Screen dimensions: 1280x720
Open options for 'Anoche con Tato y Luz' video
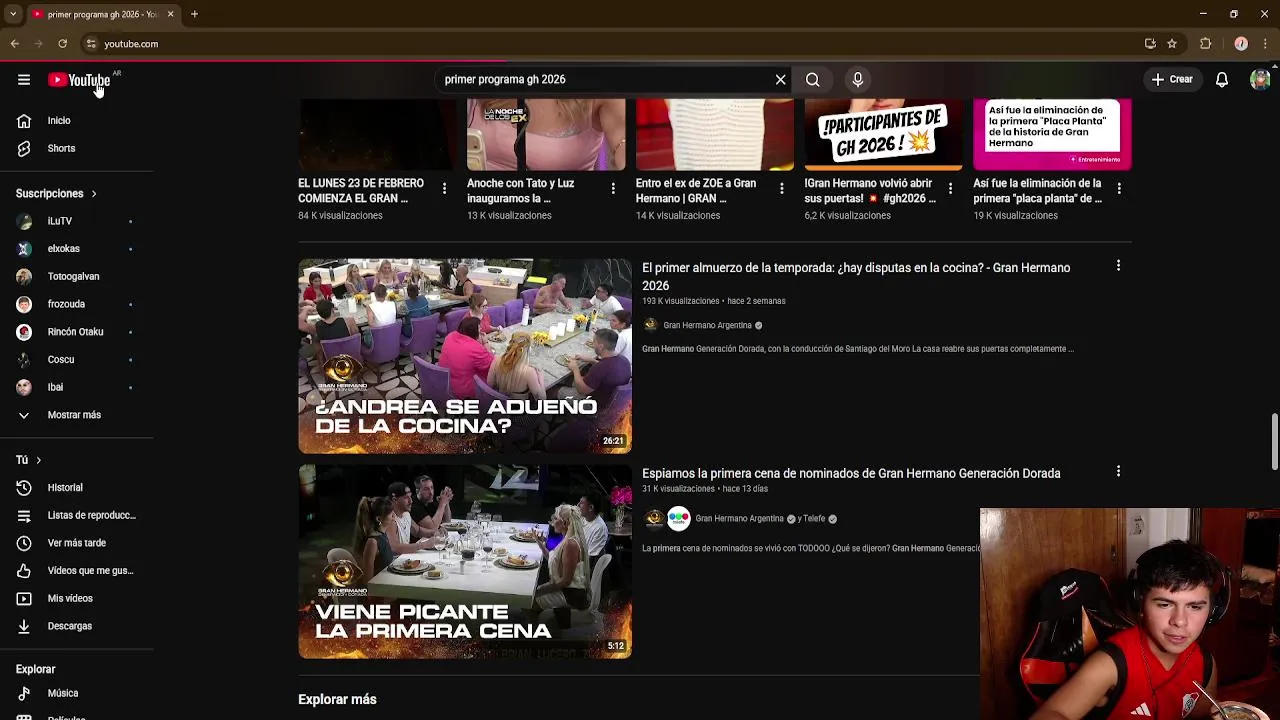tap(613, 188)
